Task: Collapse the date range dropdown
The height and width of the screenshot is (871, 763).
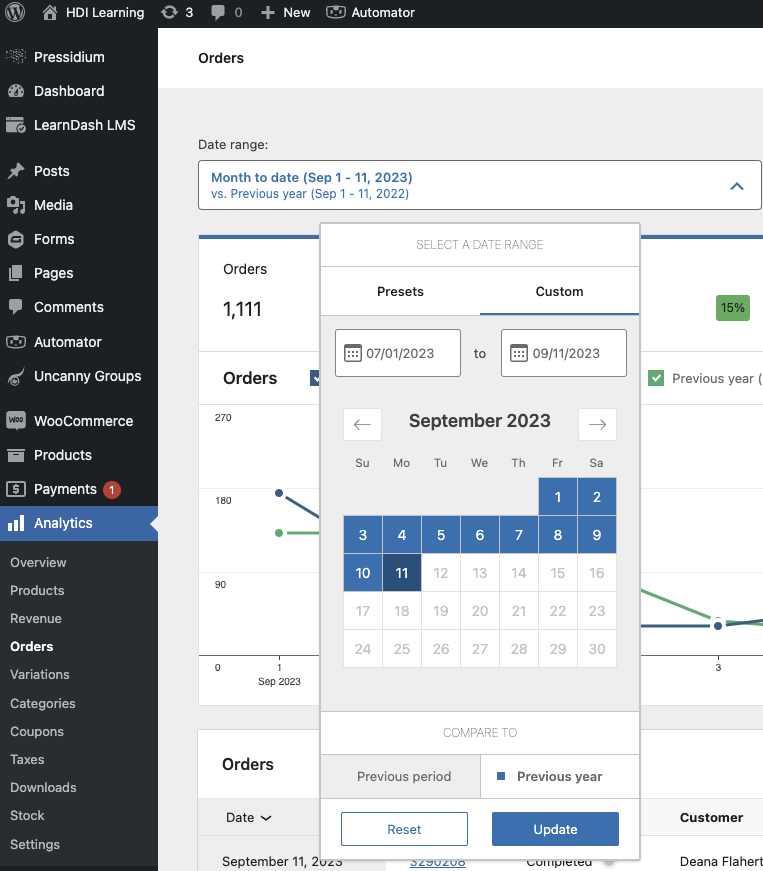Action: (x=736, y=186)
